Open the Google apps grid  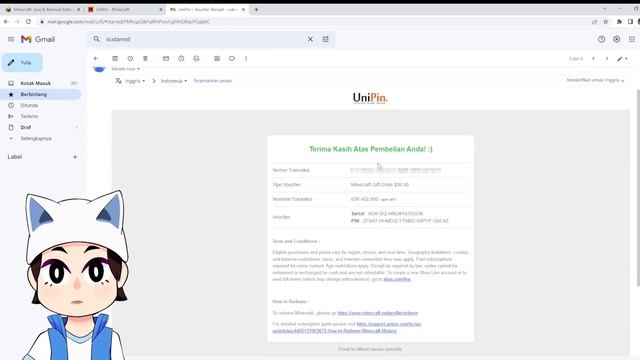click(632, 39)
